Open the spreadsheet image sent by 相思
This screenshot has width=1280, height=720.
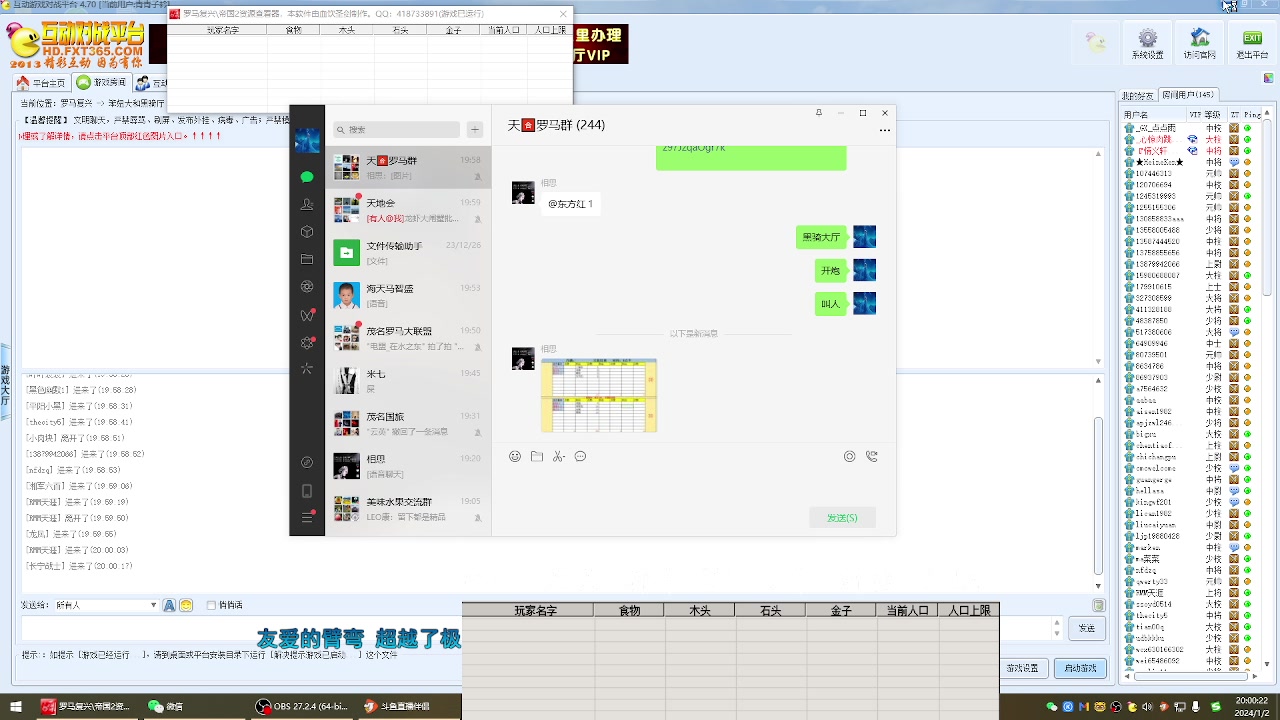tap(599, 395)
